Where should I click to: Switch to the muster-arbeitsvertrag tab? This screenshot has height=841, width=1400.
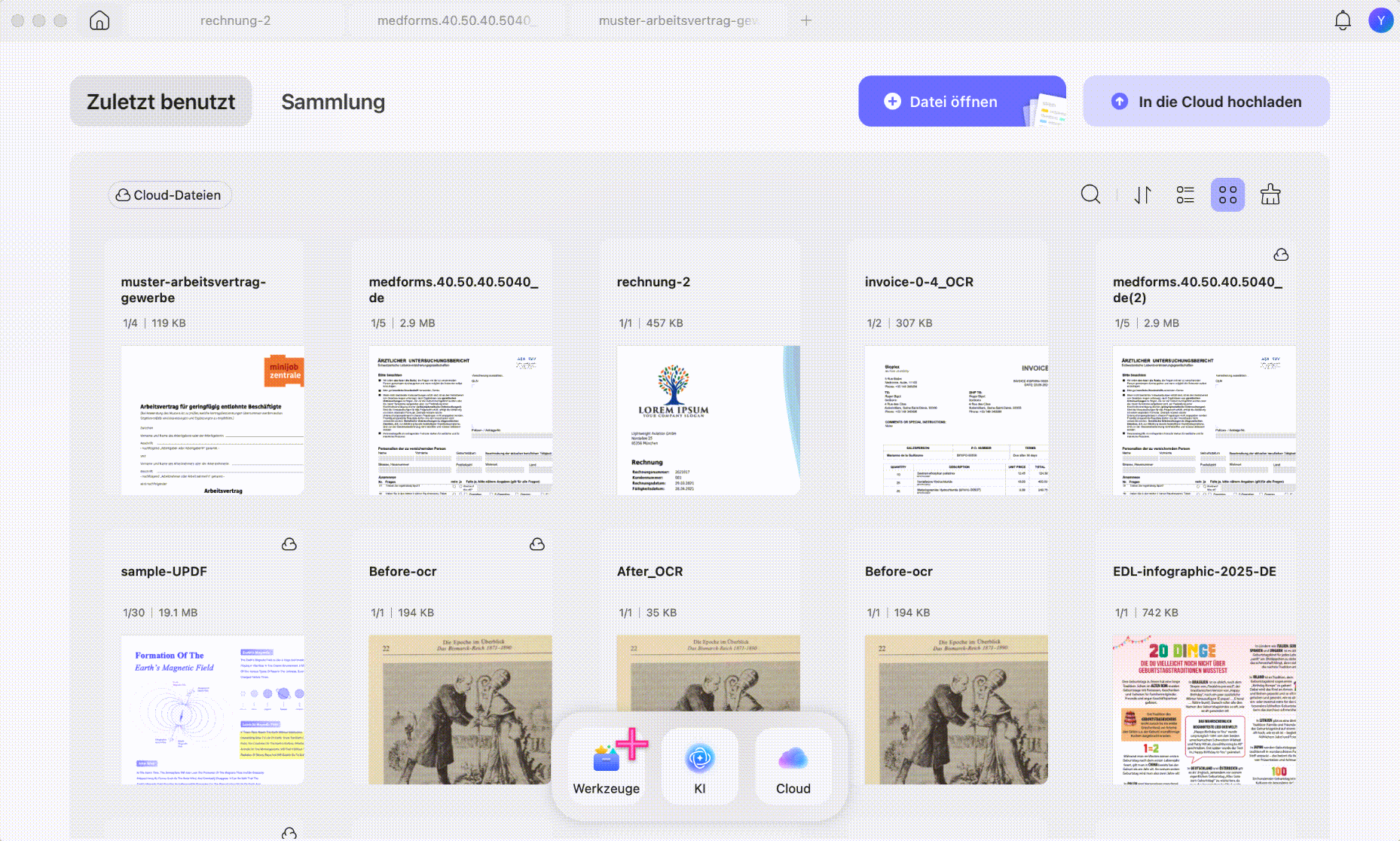[x=678, y=20]
